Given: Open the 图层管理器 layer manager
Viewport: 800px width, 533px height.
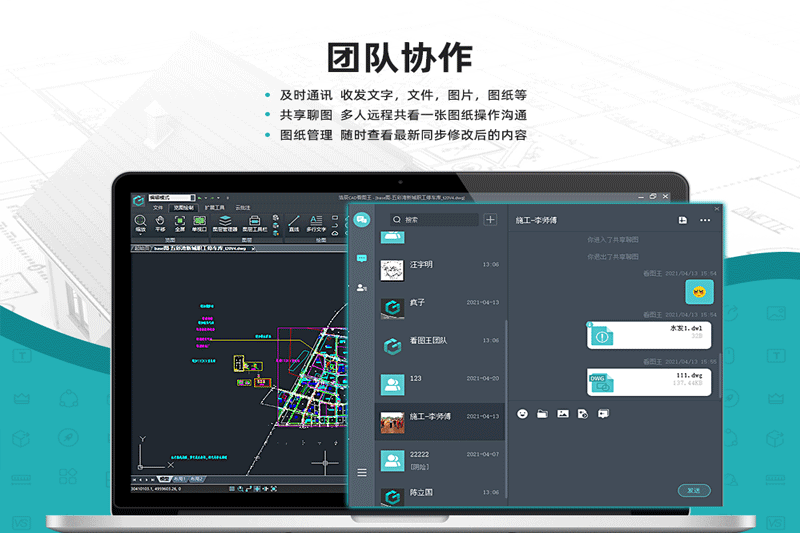Looking at the screenshot, I should click(226, 222).
